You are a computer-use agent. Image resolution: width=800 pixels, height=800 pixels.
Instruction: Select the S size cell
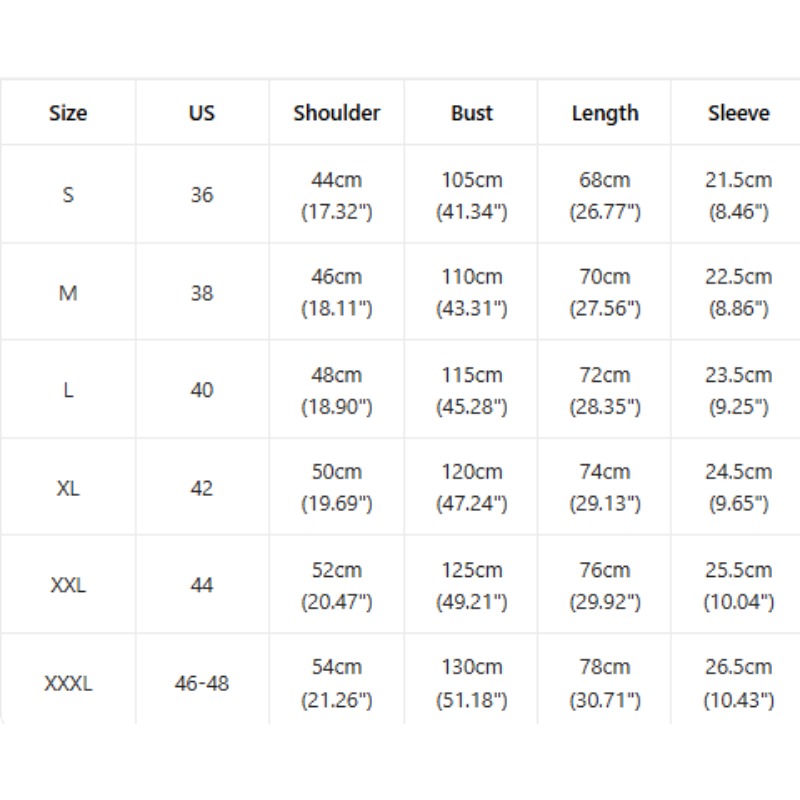(68, 194)
